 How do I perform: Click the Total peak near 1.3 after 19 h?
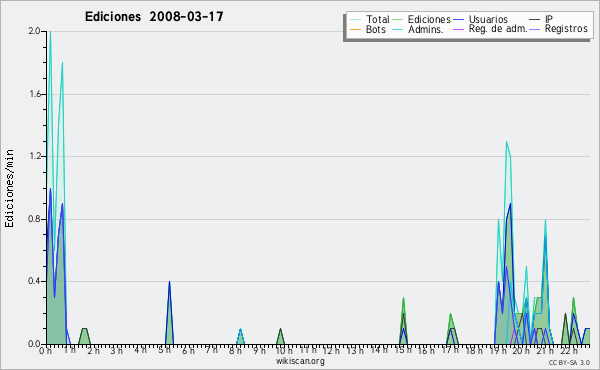pyautogui.click(x=507, y=143)
